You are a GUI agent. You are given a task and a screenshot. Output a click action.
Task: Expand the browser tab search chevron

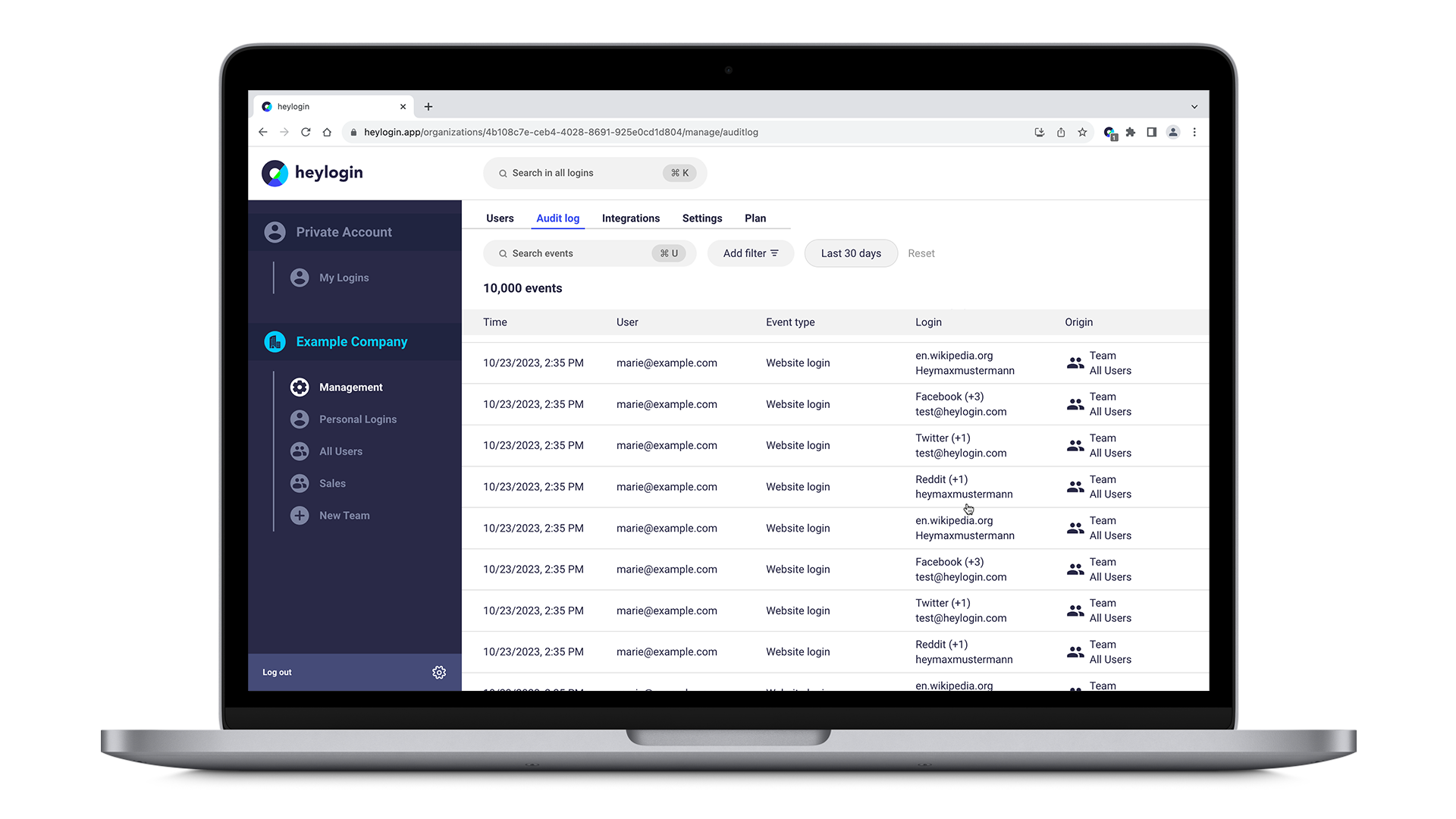tap(1194, 107)
